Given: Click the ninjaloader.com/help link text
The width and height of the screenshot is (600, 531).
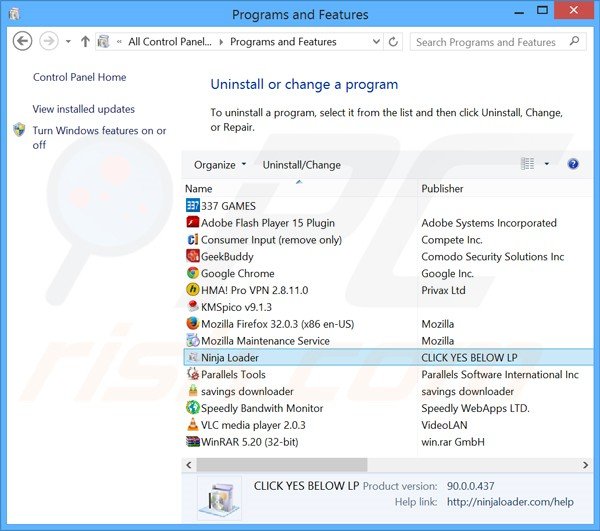Looking at the screenshot, I should pos(510,502).
